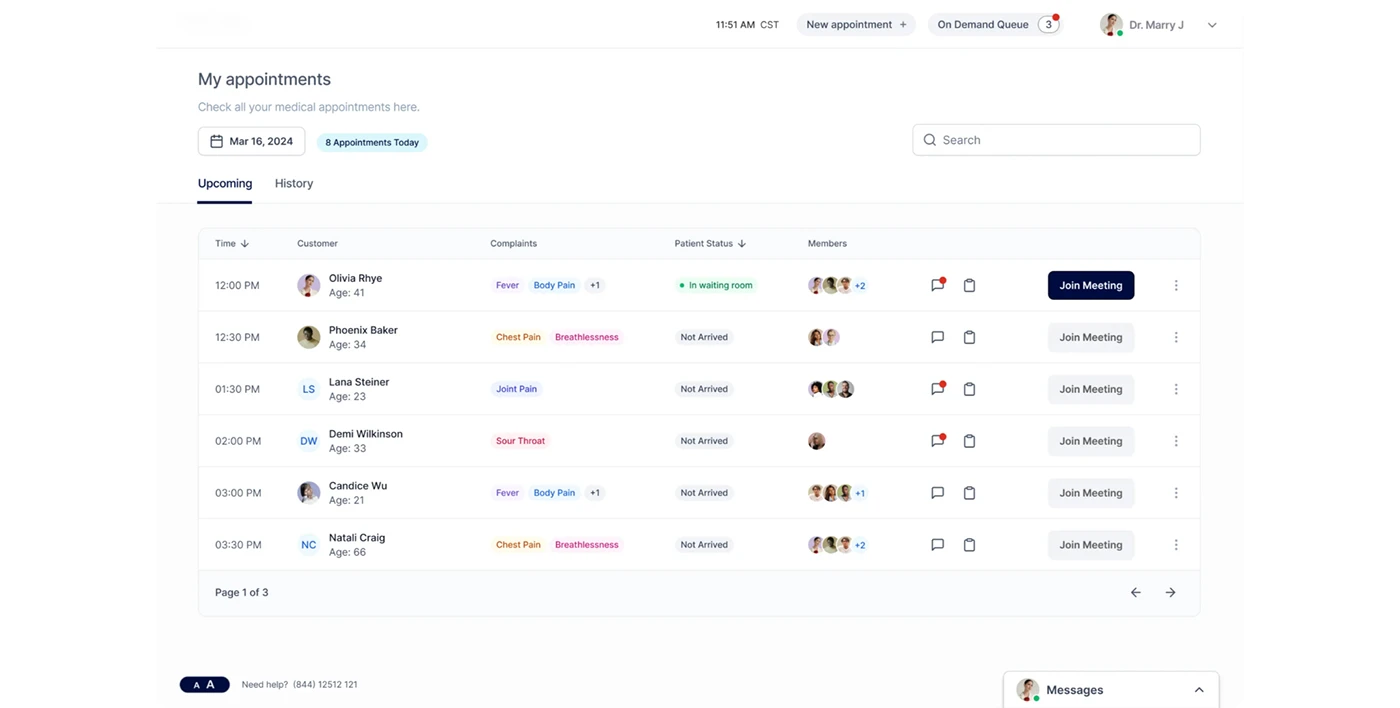Click the Customer column header
1400x708 pixels.
pyautogui.click(x=317, y=243)
